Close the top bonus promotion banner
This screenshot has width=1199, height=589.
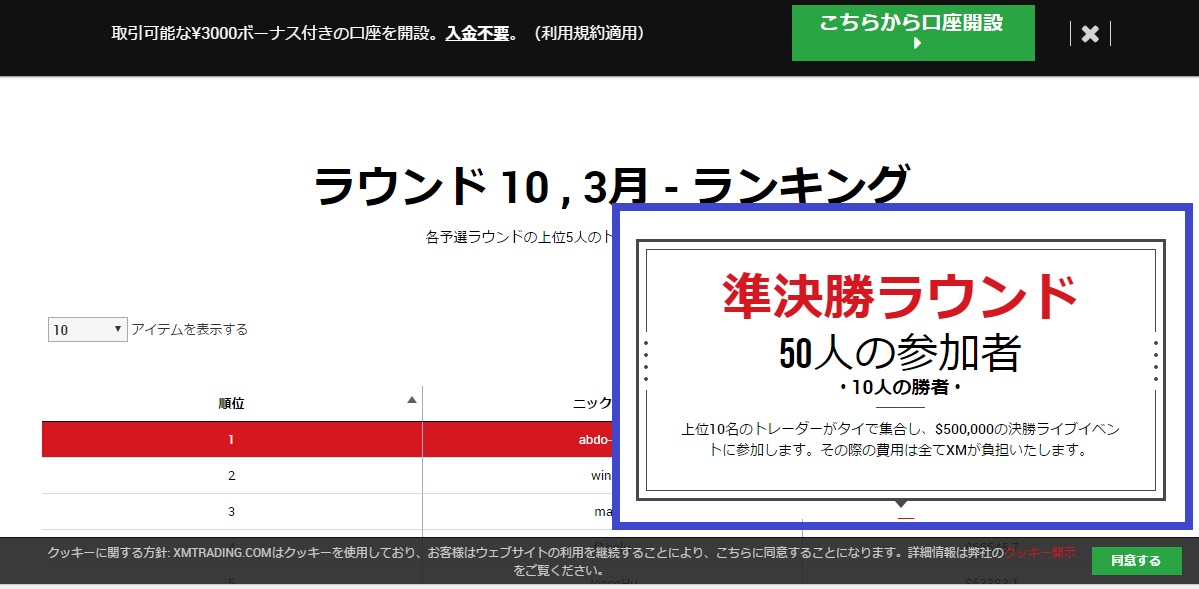[1090, 34]
